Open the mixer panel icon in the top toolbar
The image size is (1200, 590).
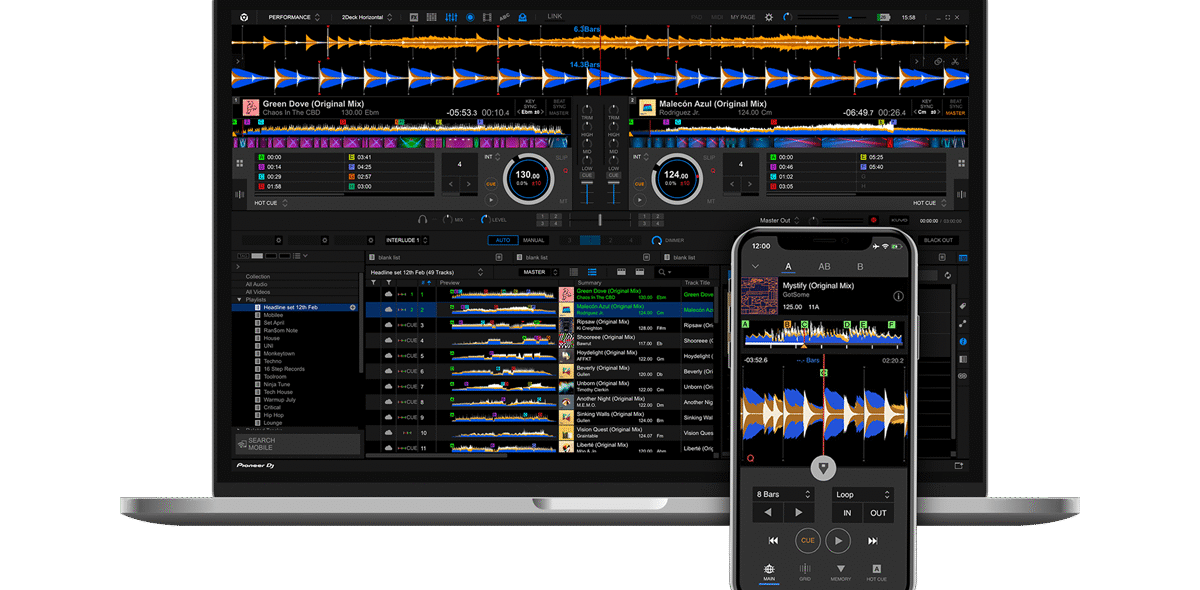click(x=451, y=17)
